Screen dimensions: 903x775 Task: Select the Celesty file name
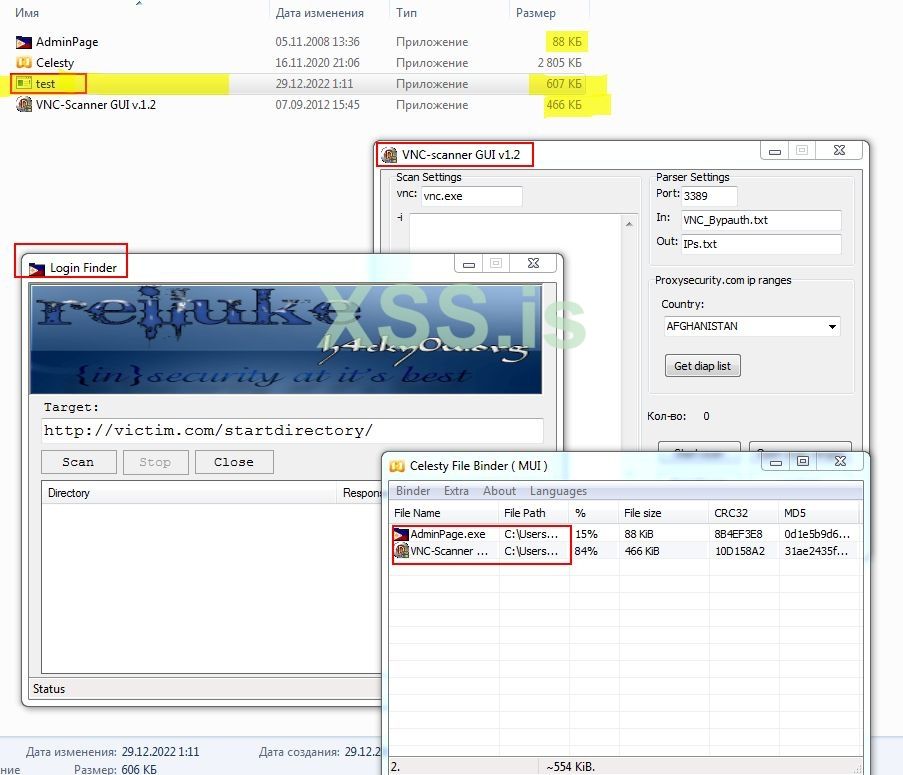pyautogui.click(x=55, y=63)
